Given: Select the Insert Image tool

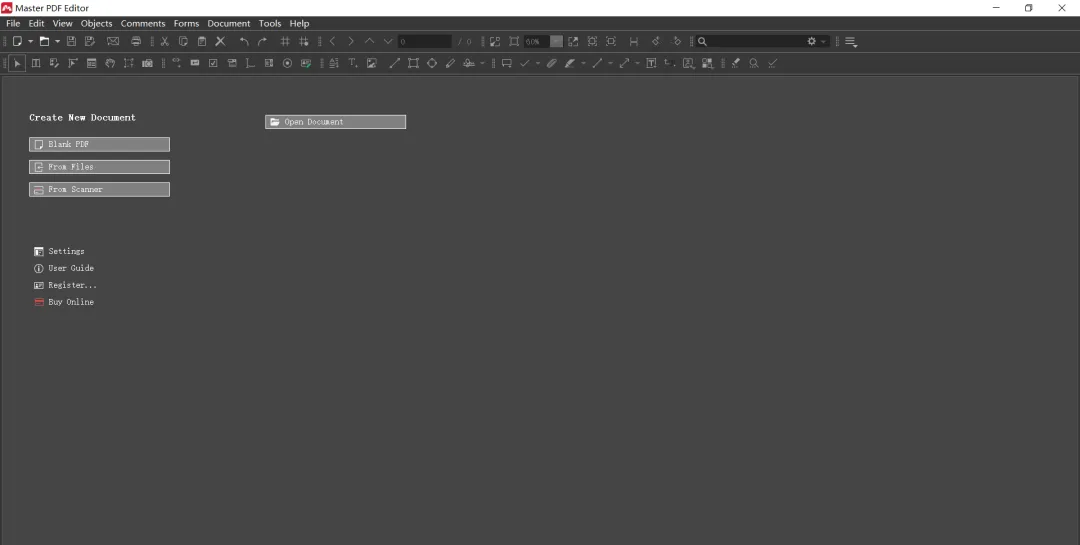Looking at the screenshot, I should (372, 63).
